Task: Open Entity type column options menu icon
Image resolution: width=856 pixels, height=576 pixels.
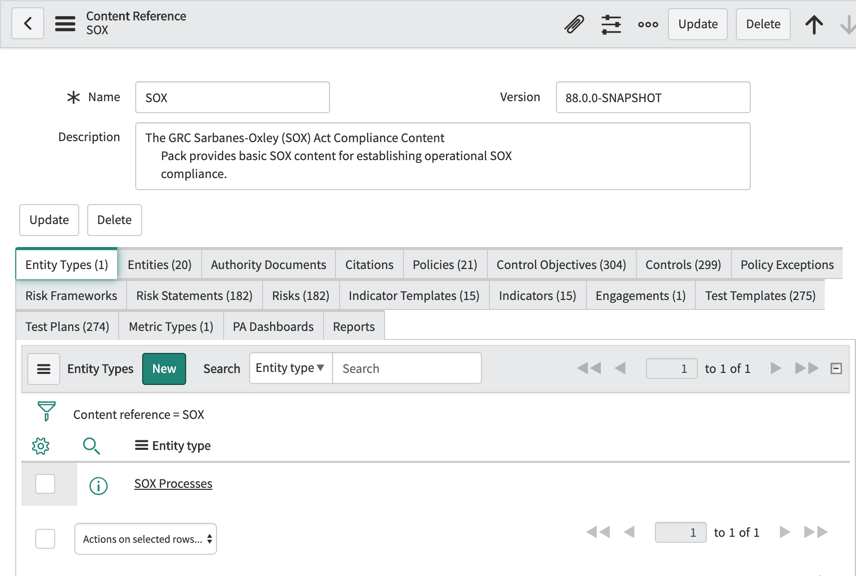Action: (141, 445)
